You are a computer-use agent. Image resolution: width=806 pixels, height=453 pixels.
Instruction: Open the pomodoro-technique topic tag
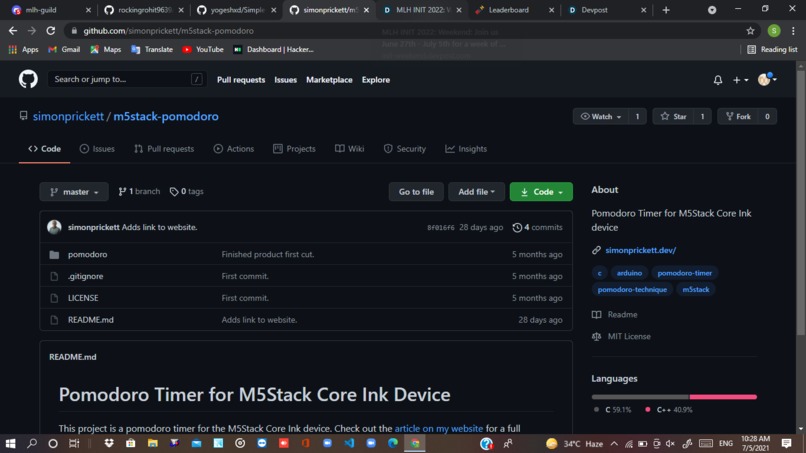632,289
